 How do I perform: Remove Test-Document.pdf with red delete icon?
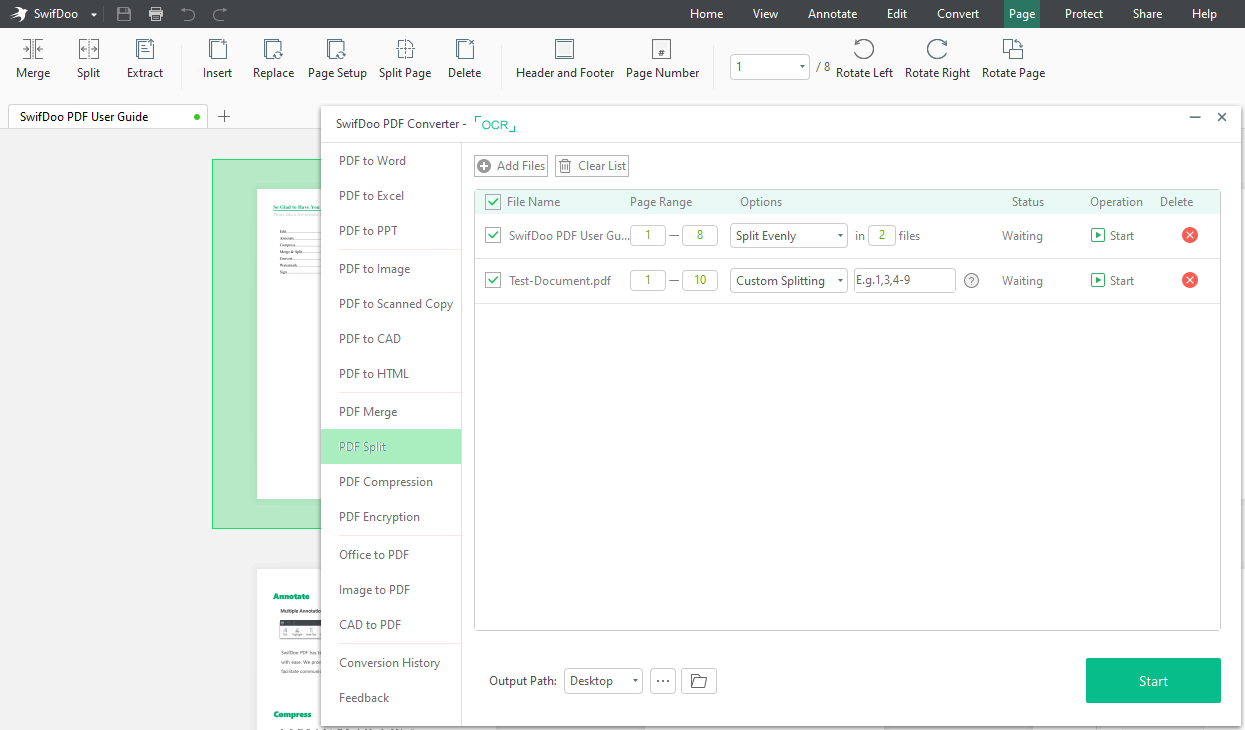(x=1190, y=280)
